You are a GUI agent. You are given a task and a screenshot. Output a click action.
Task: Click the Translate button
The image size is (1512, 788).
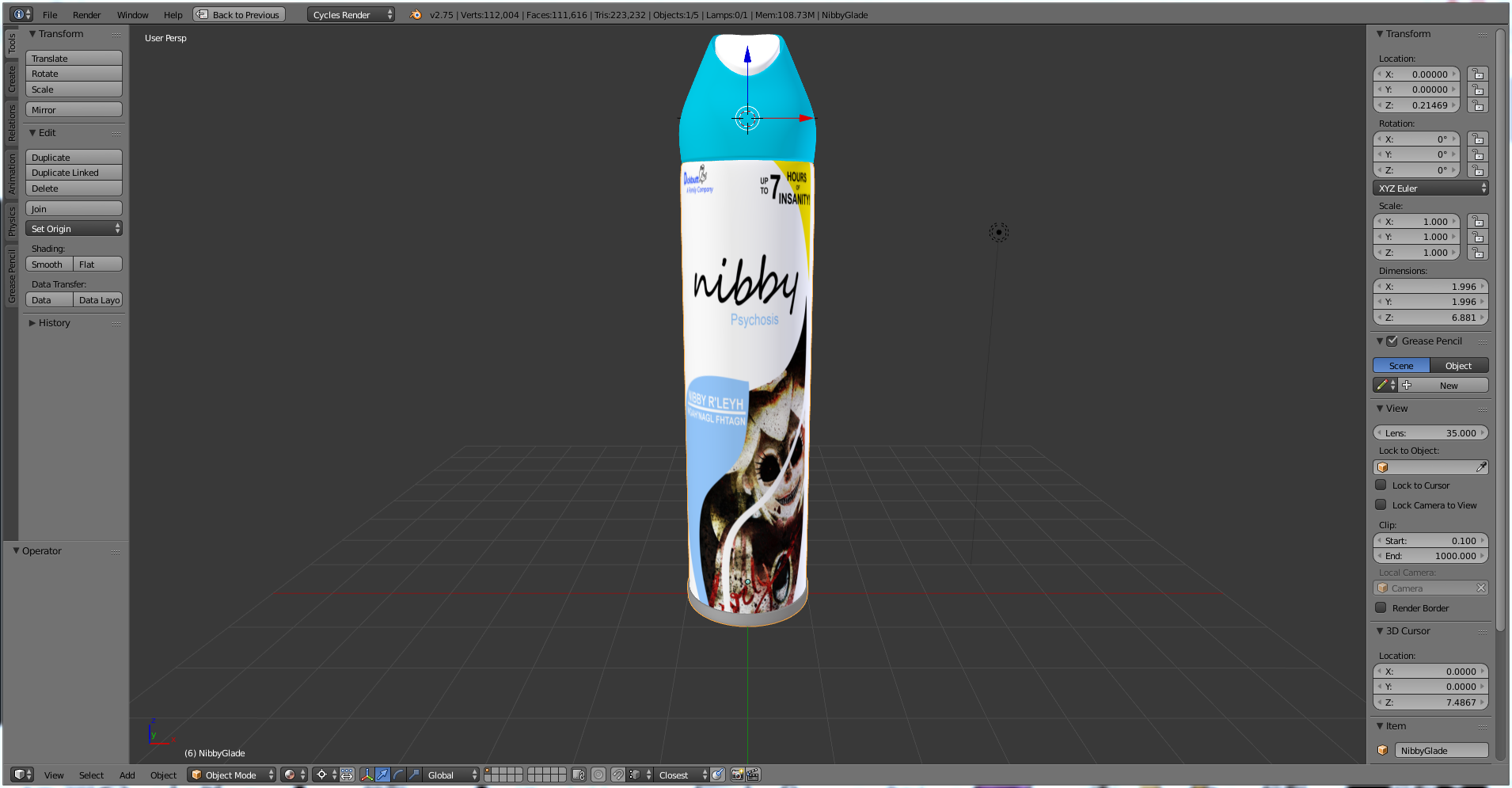[74, 59]
